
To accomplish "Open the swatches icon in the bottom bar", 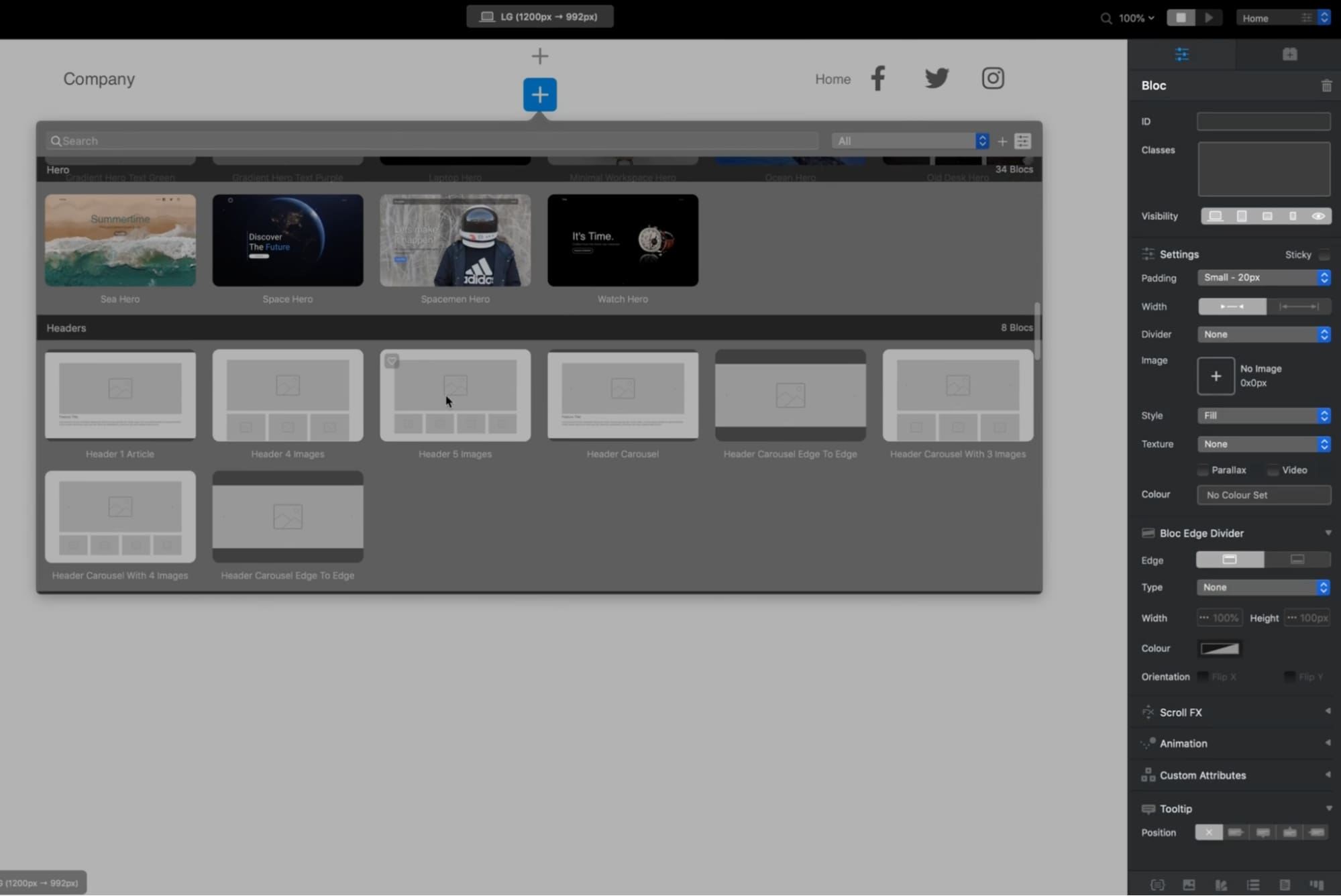I will pos(1221,885).
